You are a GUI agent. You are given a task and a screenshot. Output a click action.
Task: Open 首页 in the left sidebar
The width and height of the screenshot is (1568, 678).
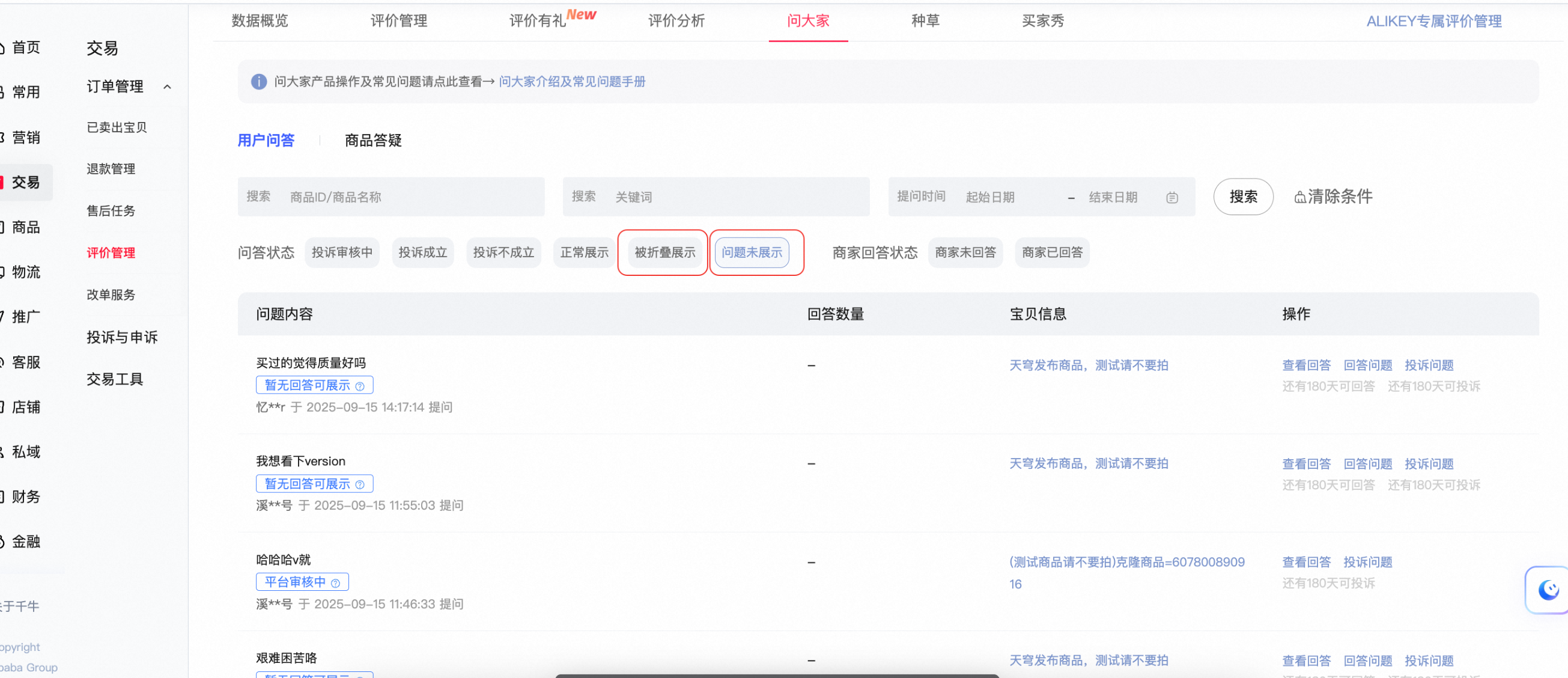click(x=26, y=47)
